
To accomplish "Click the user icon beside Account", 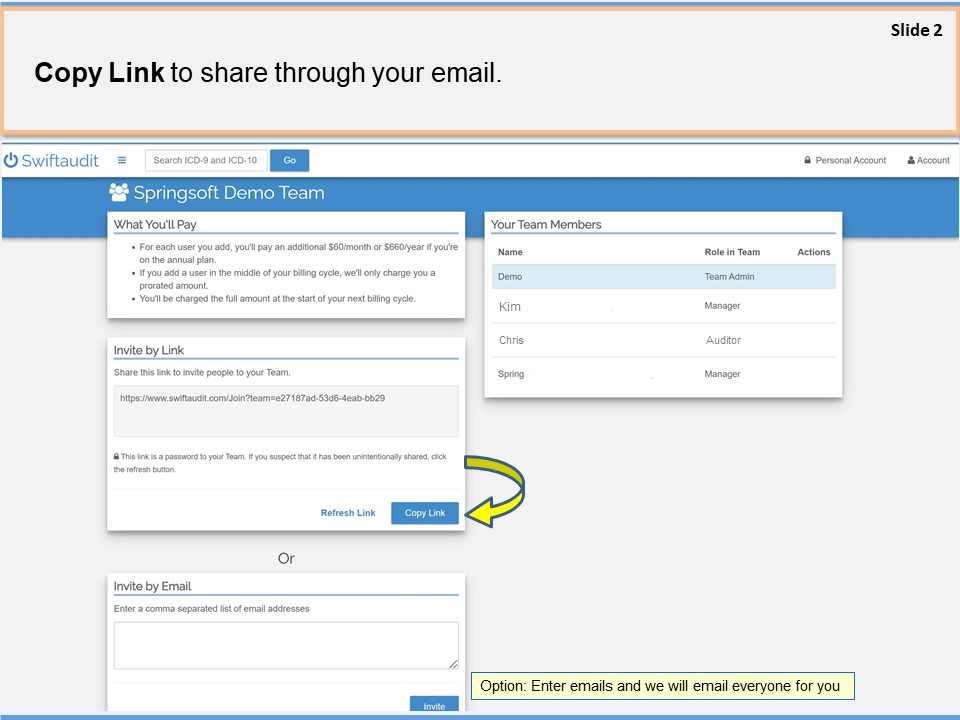I will (x=911, y=160).
